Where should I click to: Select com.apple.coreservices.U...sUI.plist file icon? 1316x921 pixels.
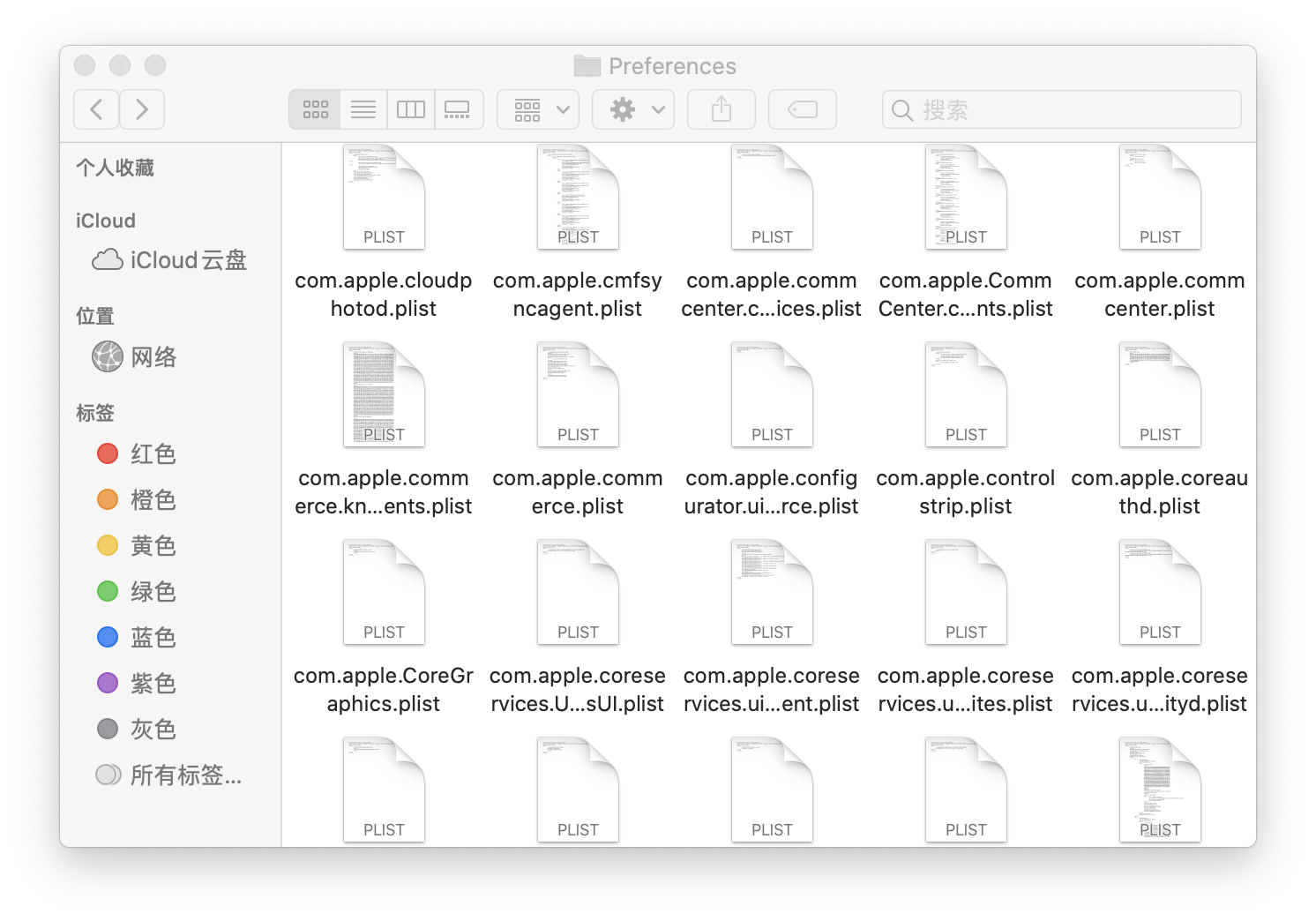(x=578, y=593)
